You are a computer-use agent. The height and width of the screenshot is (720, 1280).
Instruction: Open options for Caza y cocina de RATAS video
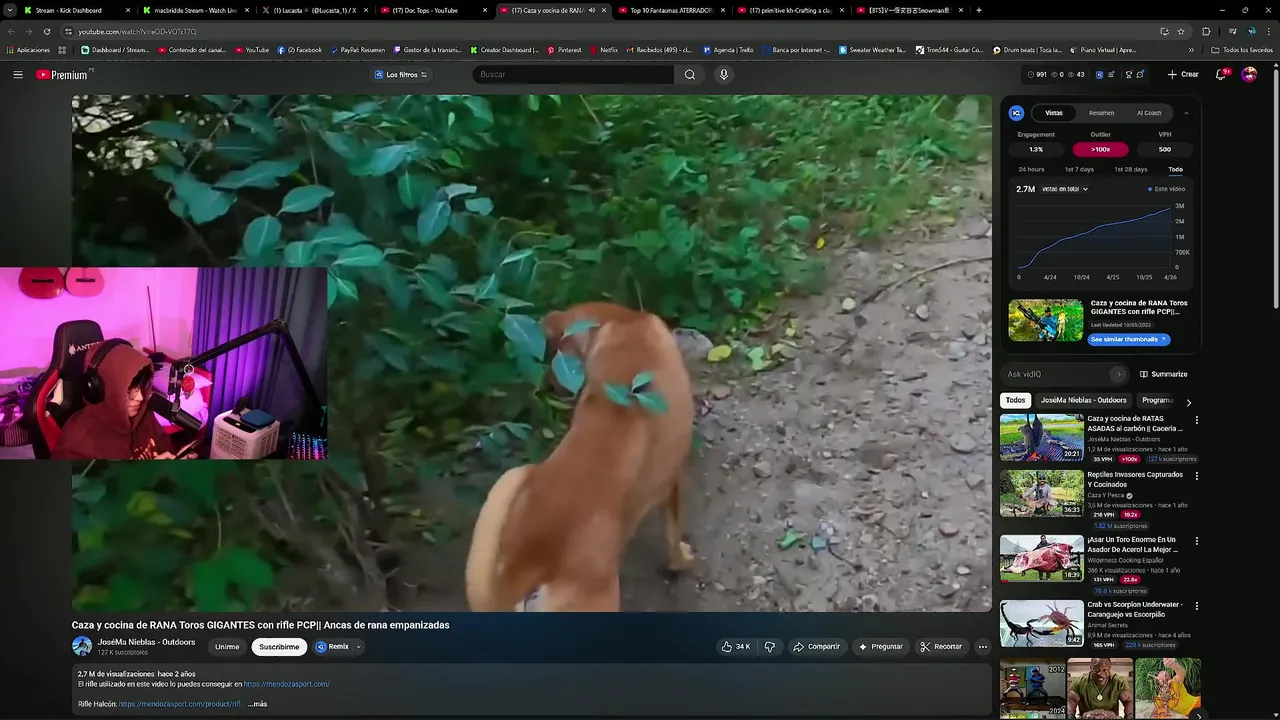pyautogui.click(x=1196, y=420)
